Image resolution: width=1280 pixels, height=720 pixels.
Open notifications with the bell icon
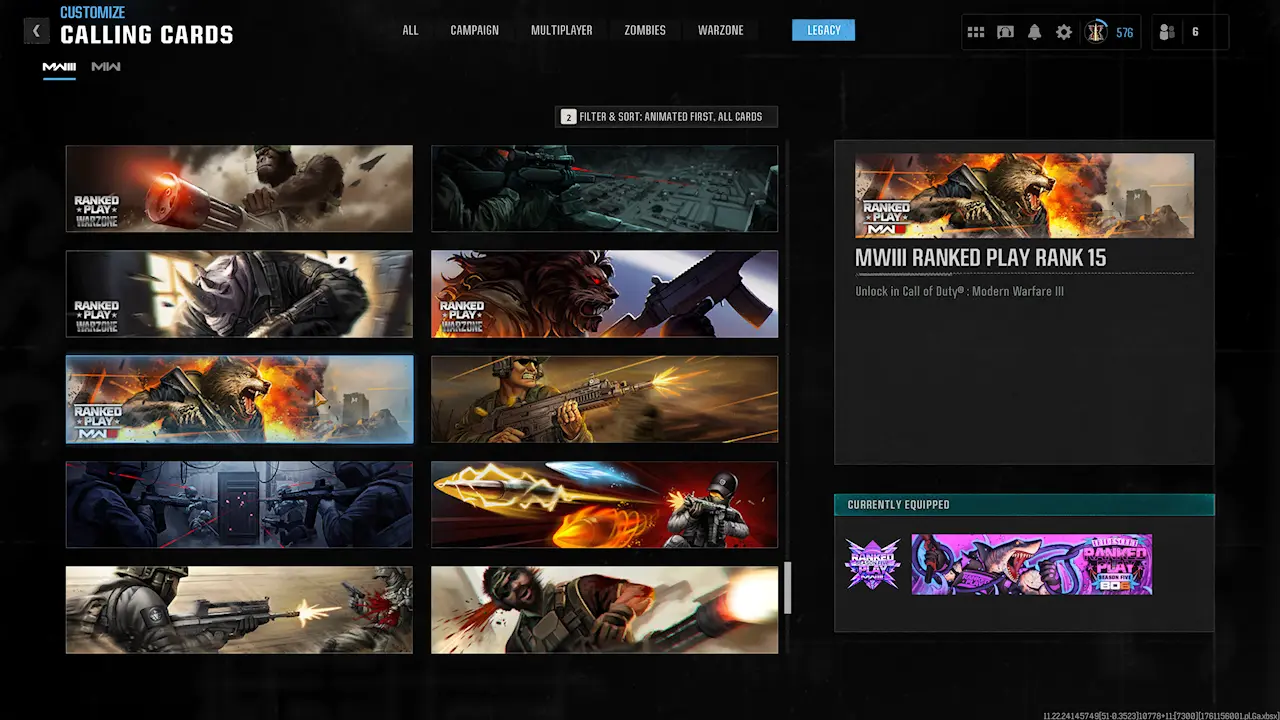click(x=1034, y=32)
